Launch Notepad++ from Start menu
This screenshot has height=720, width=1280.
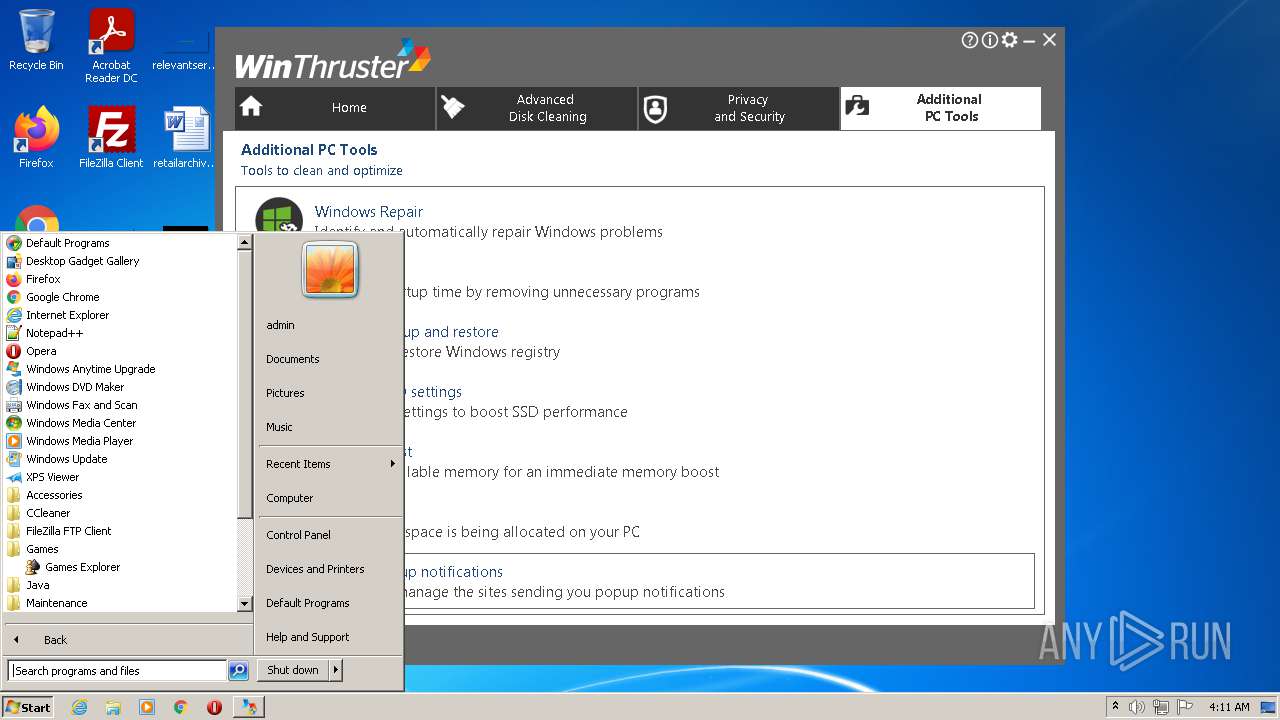click(x=54, y=333)
